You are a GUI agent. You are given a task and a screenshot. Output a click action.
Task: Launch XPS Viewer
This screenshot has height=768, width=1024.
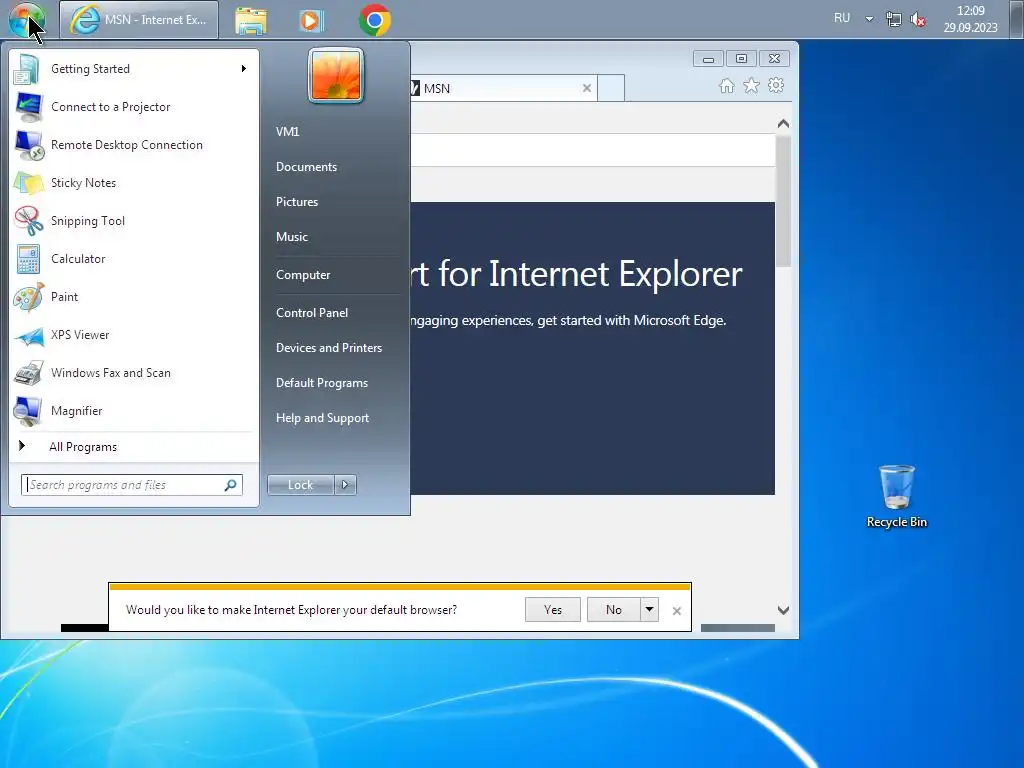[134, 334]
